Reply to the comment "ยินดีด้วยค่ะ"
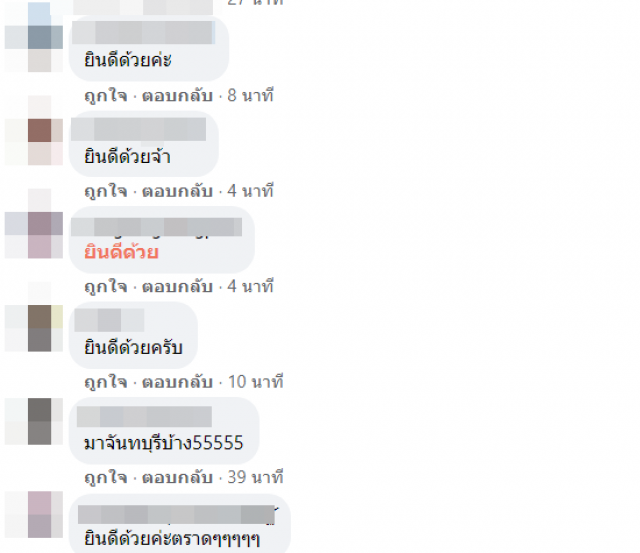The width and height of the screenshot is (640, 553). click(x=177, y=96)
